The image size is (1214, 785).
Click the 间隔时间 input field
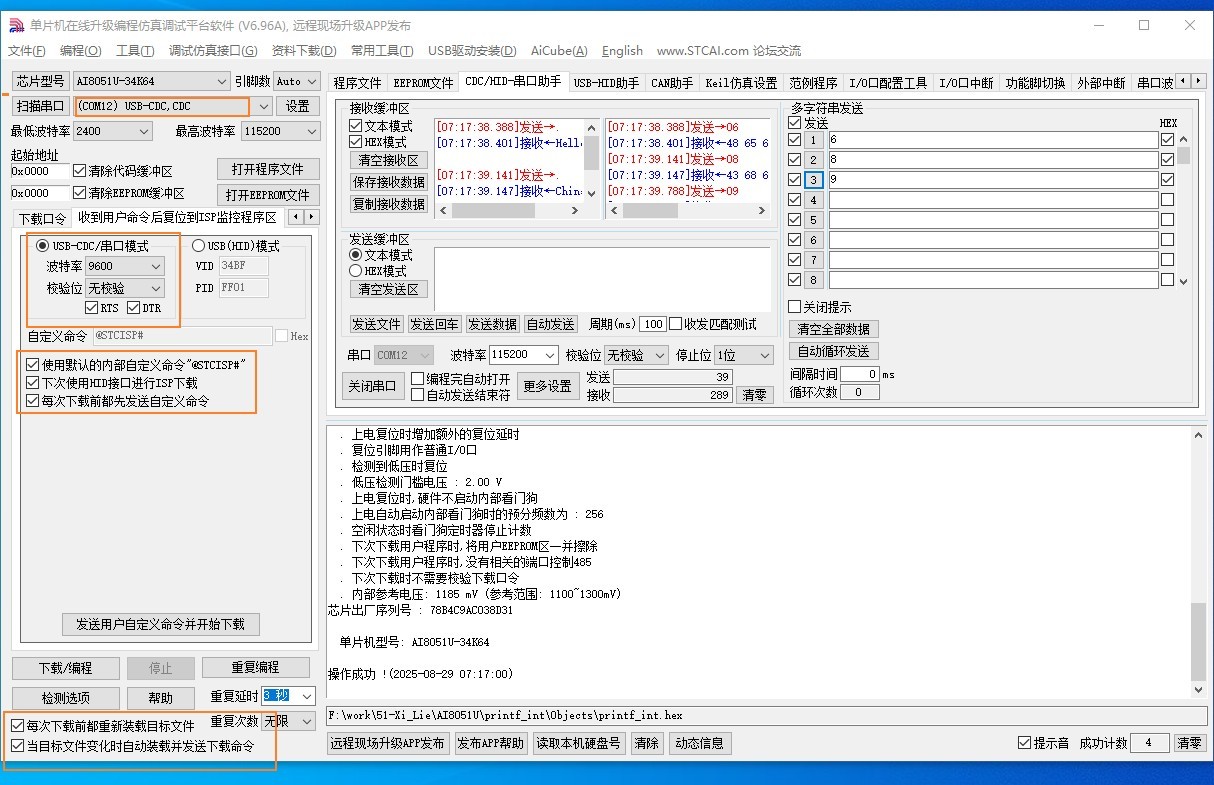coord(859,374)
